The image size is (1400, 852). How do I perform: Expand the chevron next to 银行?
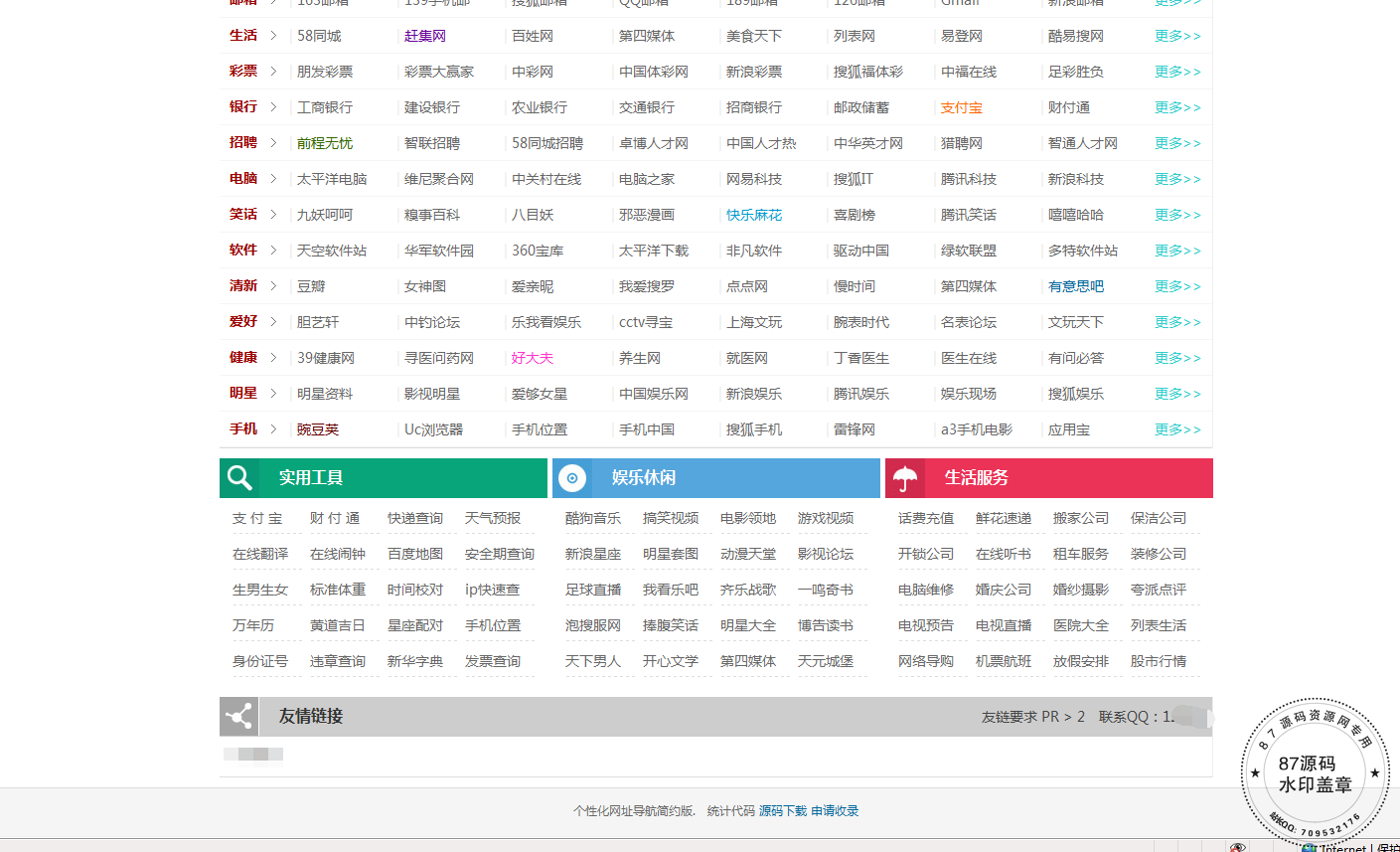[273, 107]
